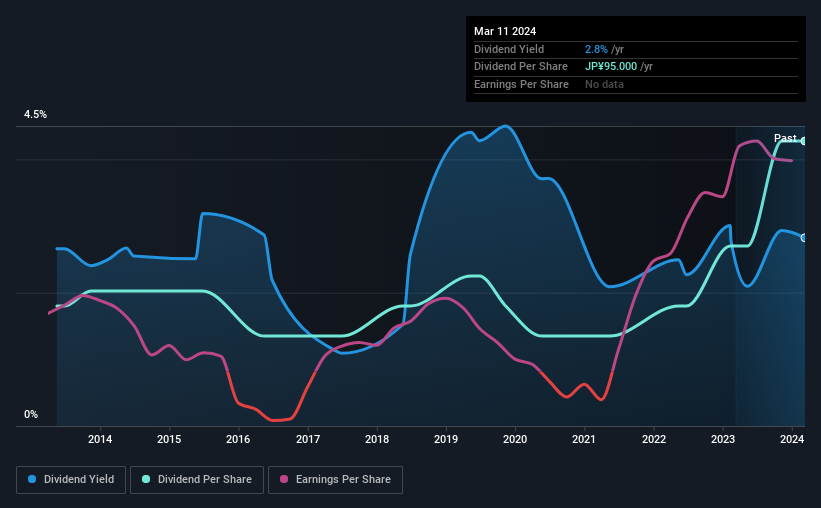Click the 4.5% y-axis label
Screen dimensions: 821x508
[36, 114]
